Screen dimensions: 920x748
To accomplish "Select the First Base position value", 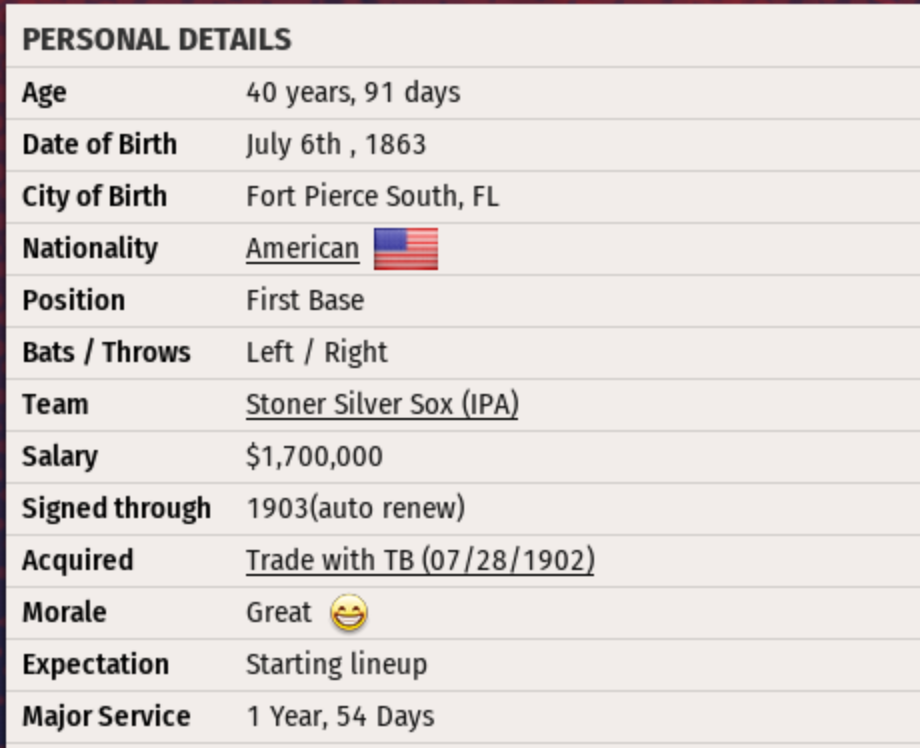I will (305, 301).
